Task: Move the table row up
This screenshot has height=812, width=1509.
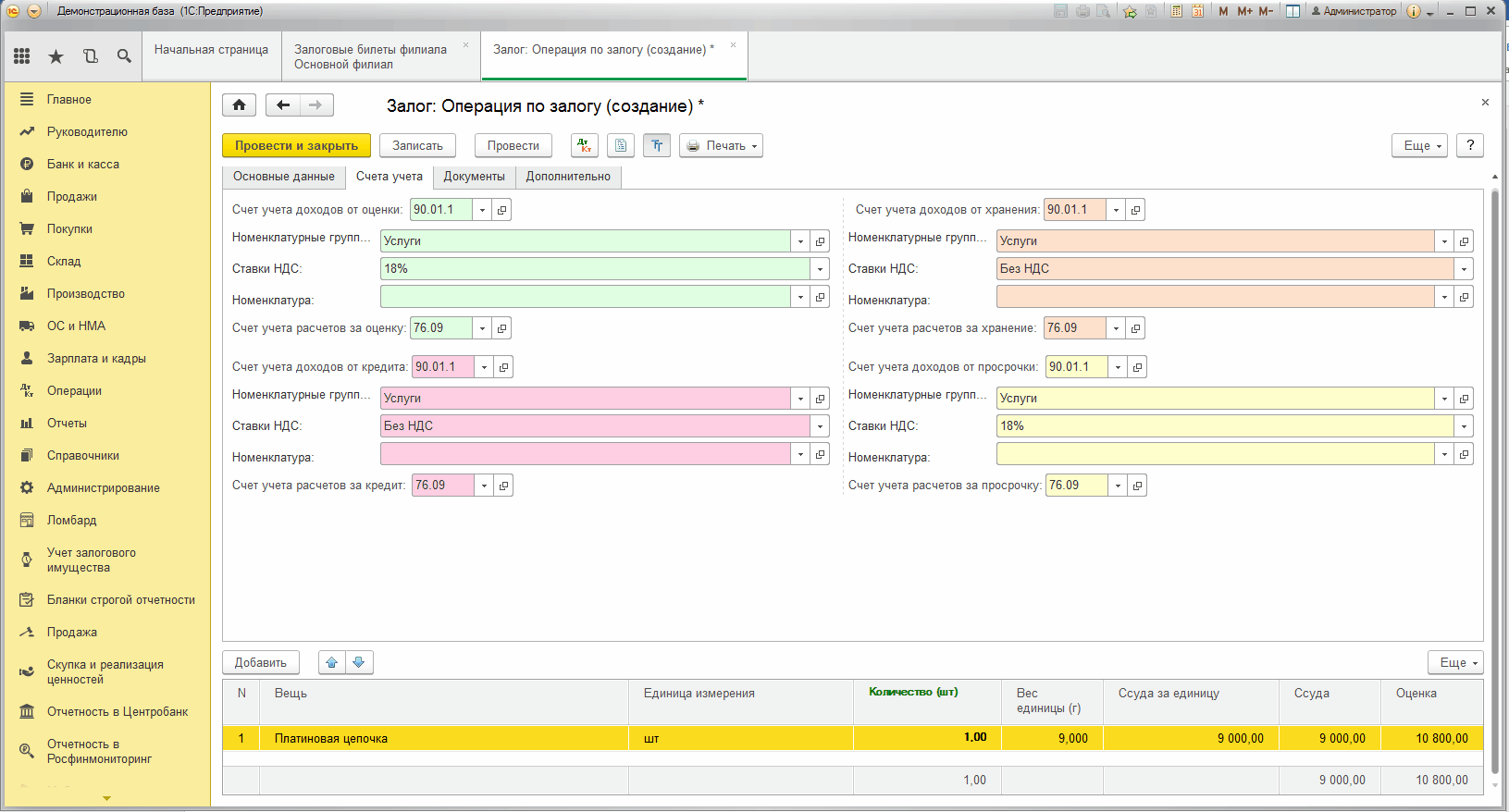Action: tap(332, 662)
